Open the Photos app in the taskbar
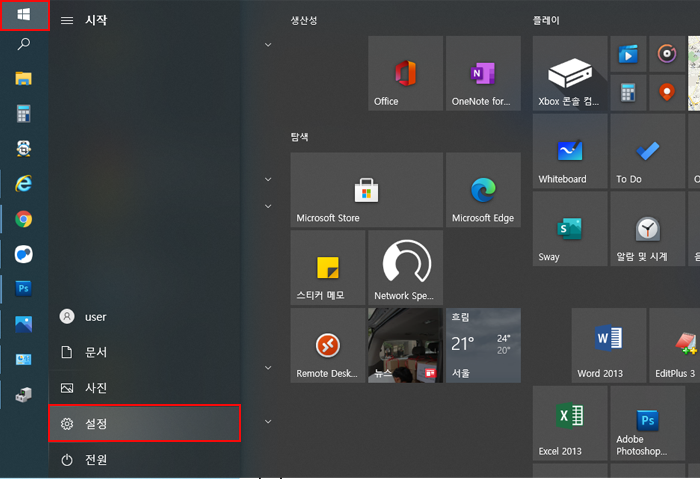This screenshot has width=700, height=479. [24, 324]
